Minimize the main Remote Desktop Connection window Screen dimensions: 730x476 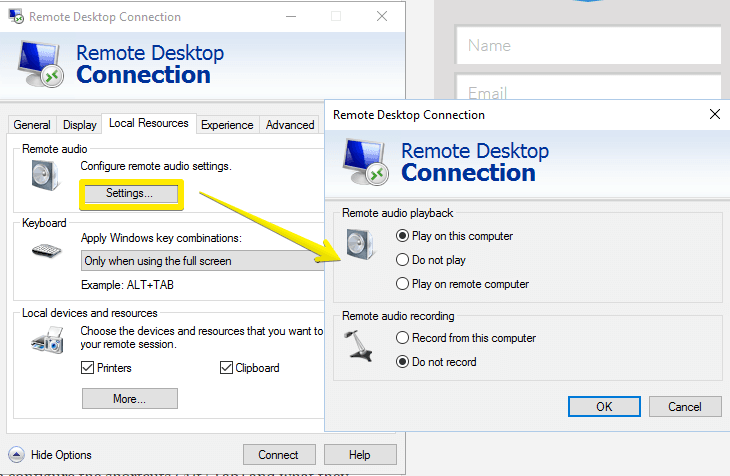click(291, 16)
